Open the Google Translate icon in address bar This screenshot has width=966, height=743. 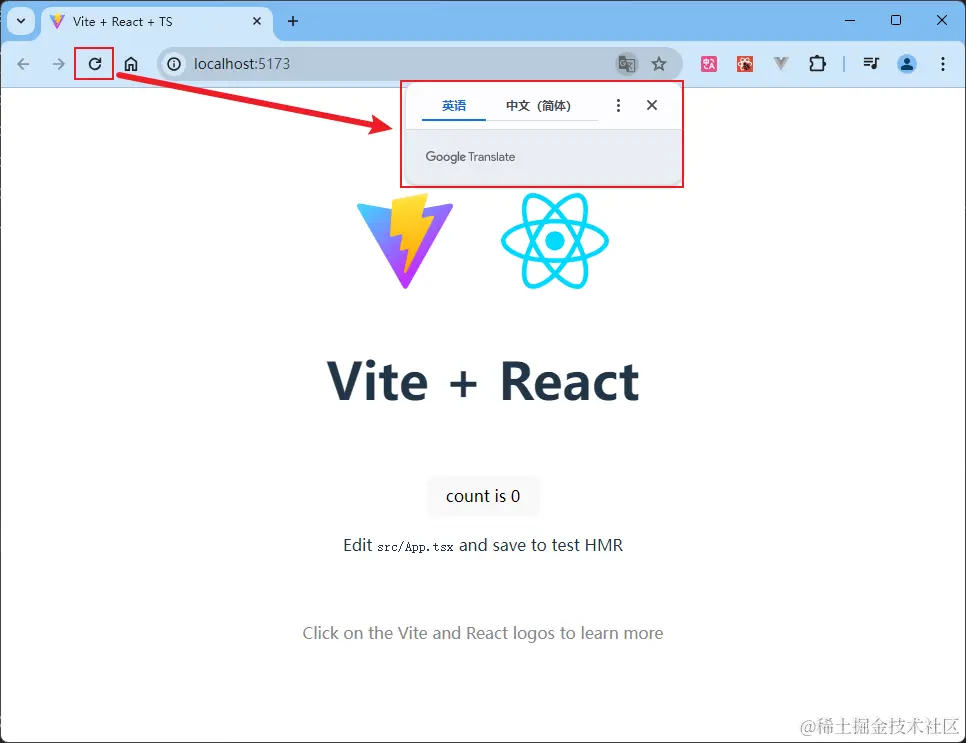point(627,64)
